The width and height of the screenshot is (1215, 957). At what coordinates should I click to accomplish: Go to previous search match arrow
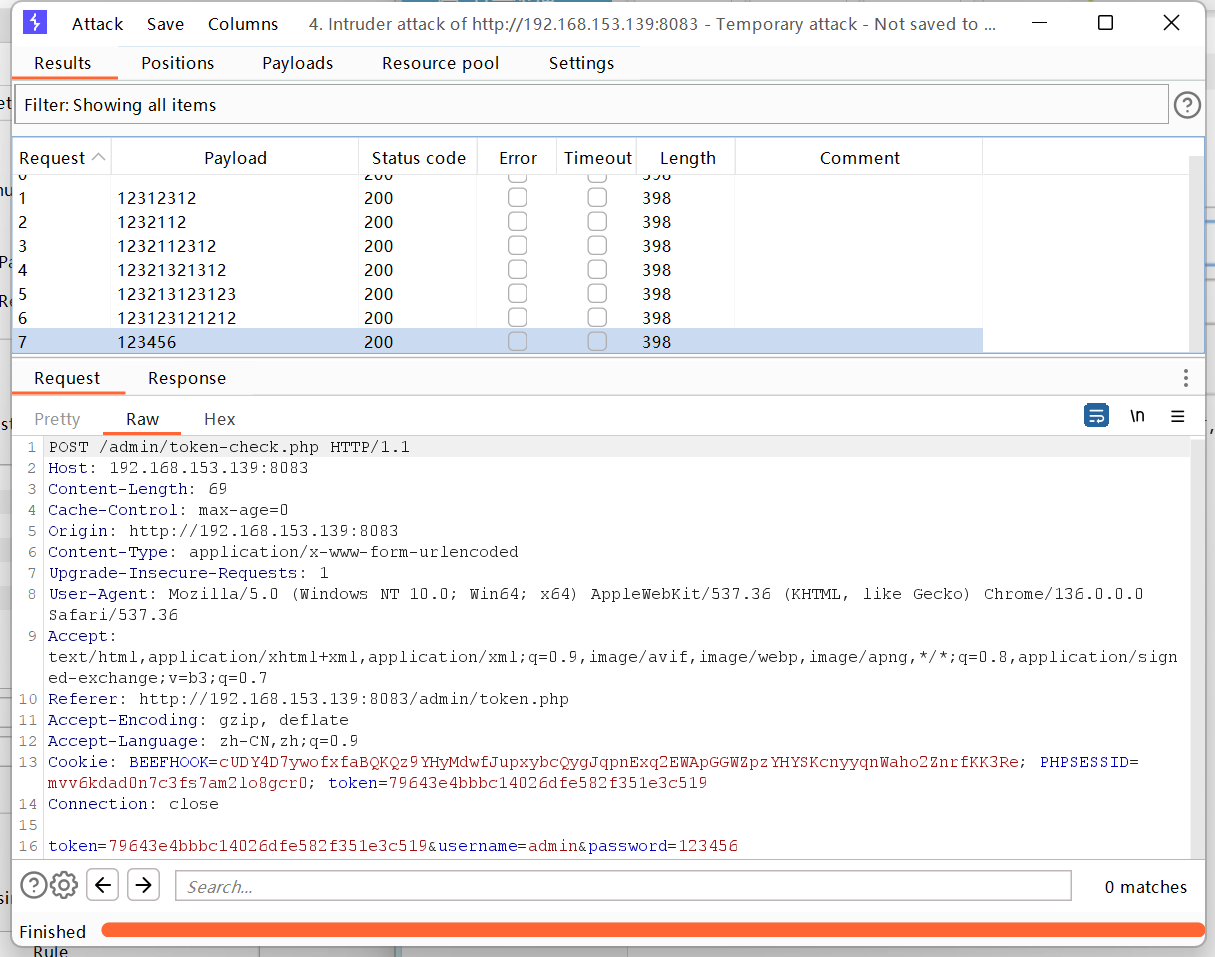[x=103, y=885]
